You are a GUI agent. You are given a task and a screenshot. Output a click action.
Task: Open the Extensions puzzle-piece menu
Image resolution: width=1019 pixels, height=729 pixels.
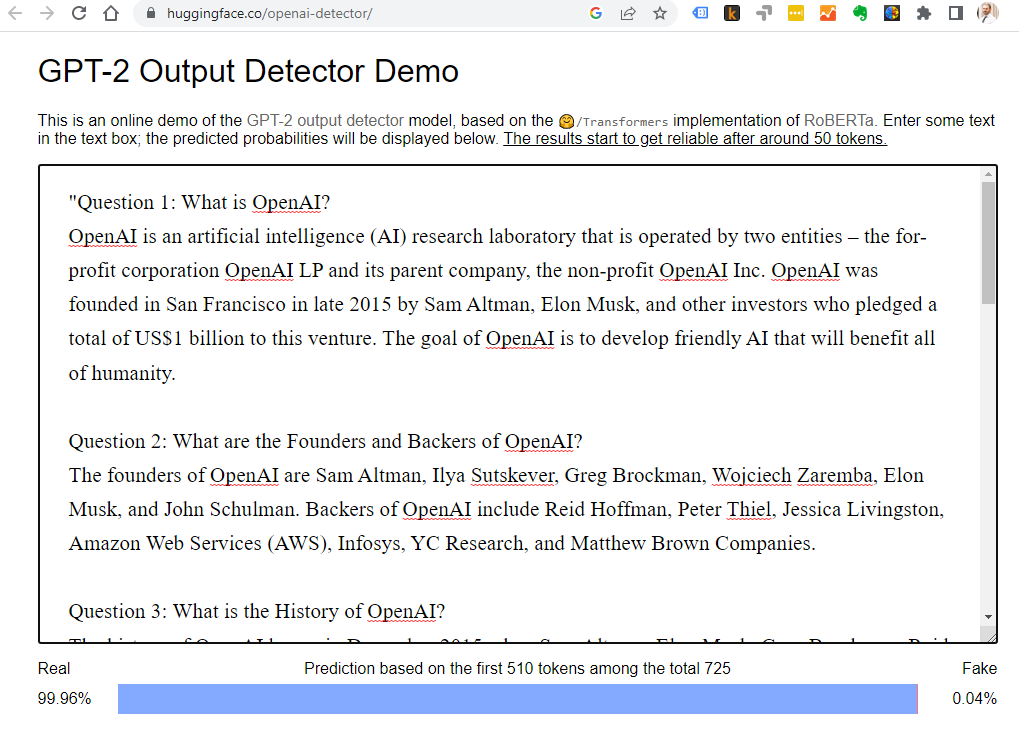click(923, 13)
